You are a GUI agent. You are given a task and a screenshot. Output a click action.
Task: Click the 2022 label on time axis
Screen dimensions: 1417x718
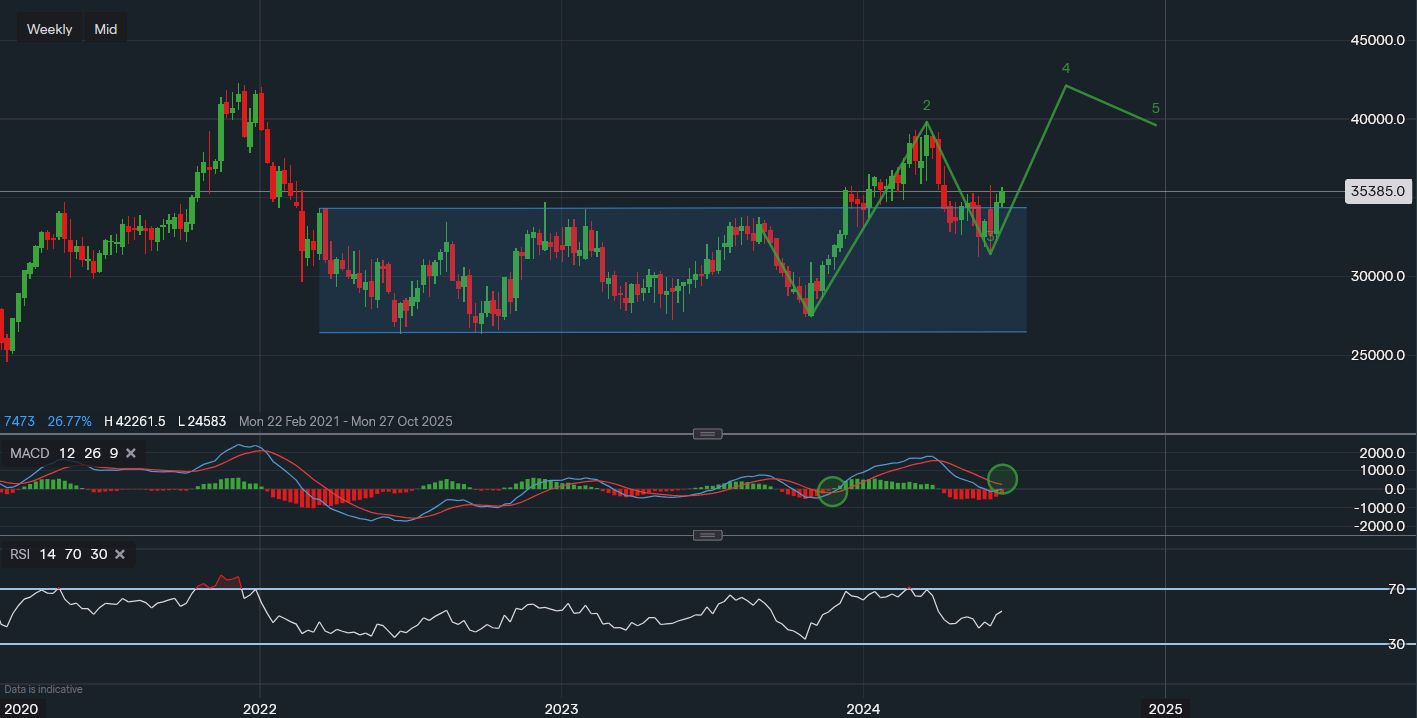click(x=260, y=709)
